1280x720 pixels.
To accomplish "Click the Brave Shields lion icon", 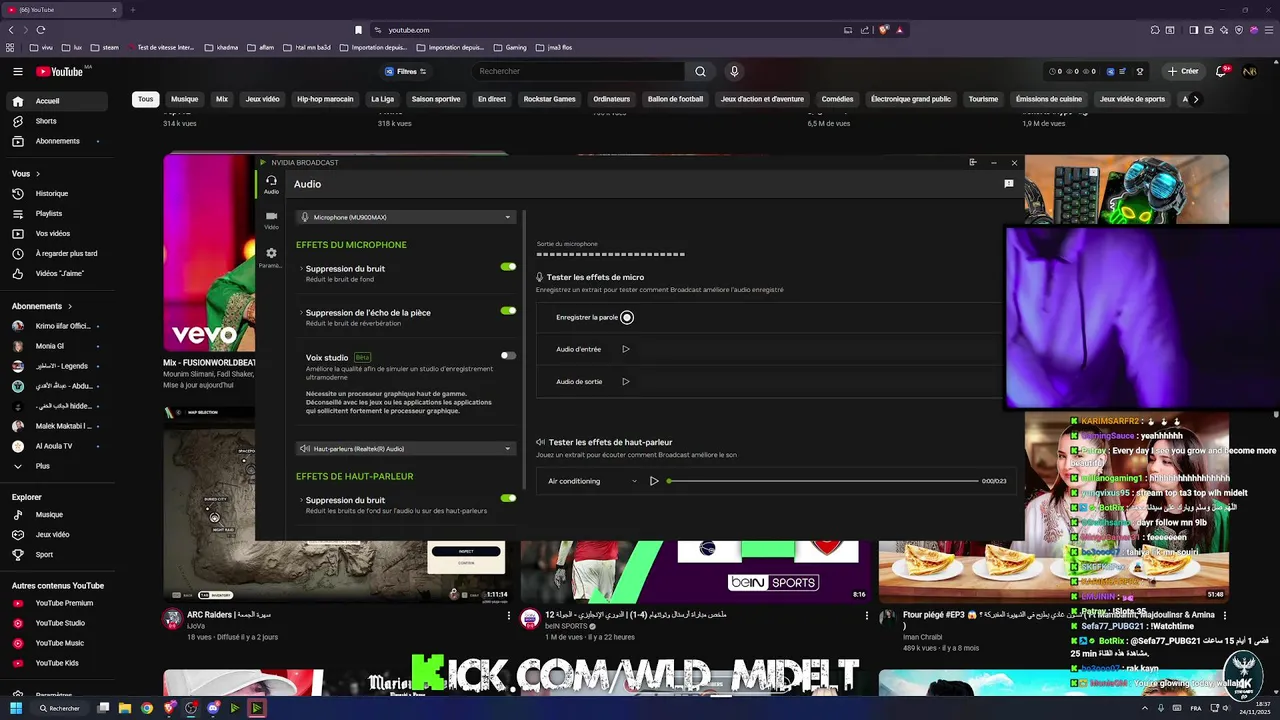I will (884, 30).
